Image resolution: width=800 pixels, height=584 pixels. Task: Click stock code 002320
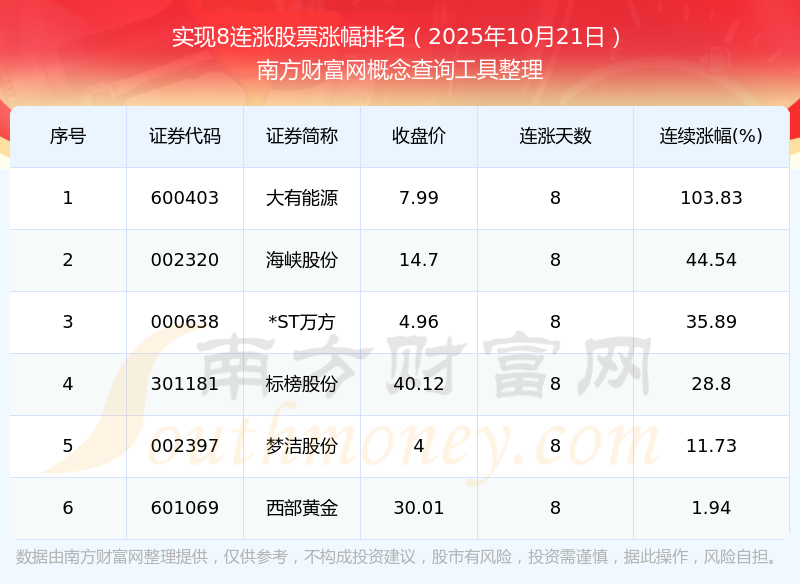[x=185, y=260]
